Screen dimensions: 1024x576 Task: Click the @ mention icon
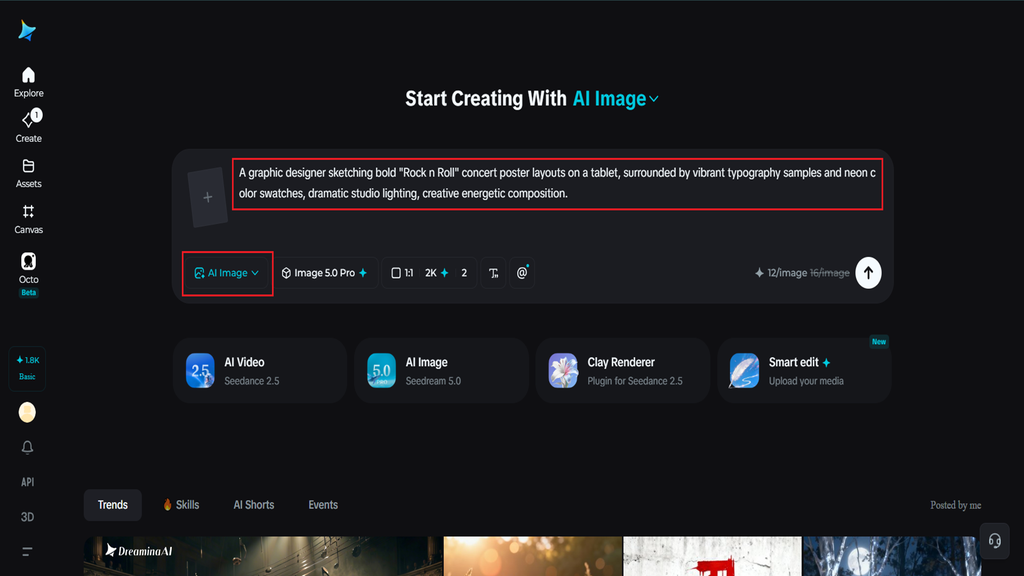(x=522, y=273)
